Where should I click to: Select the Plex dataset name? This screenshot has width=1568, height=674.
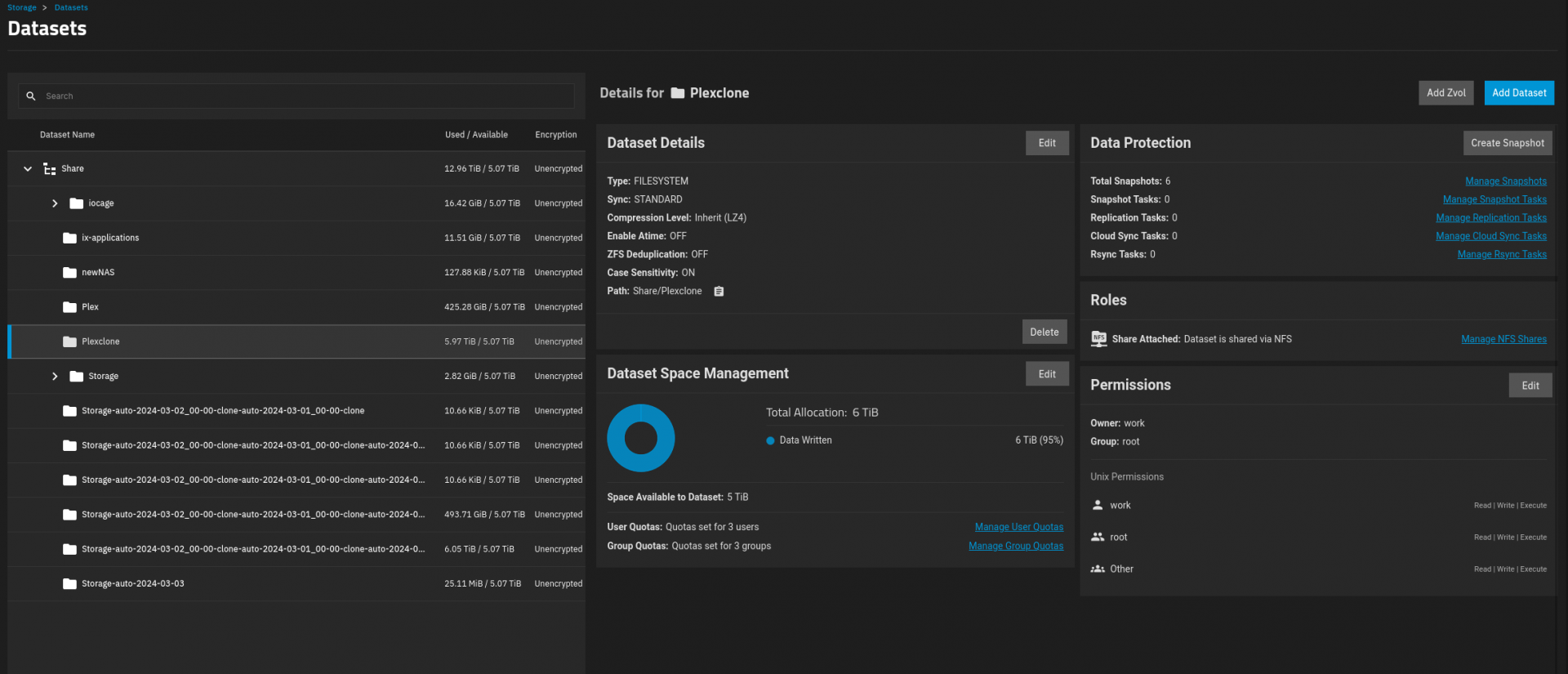(x=90, y=307)
